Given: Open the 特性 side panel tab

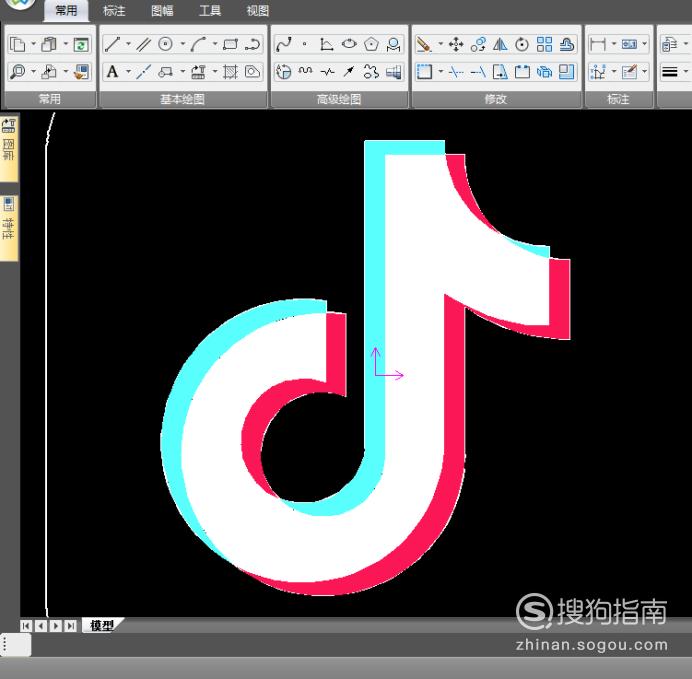Looking at the screenshot, I should coord(9,228).
